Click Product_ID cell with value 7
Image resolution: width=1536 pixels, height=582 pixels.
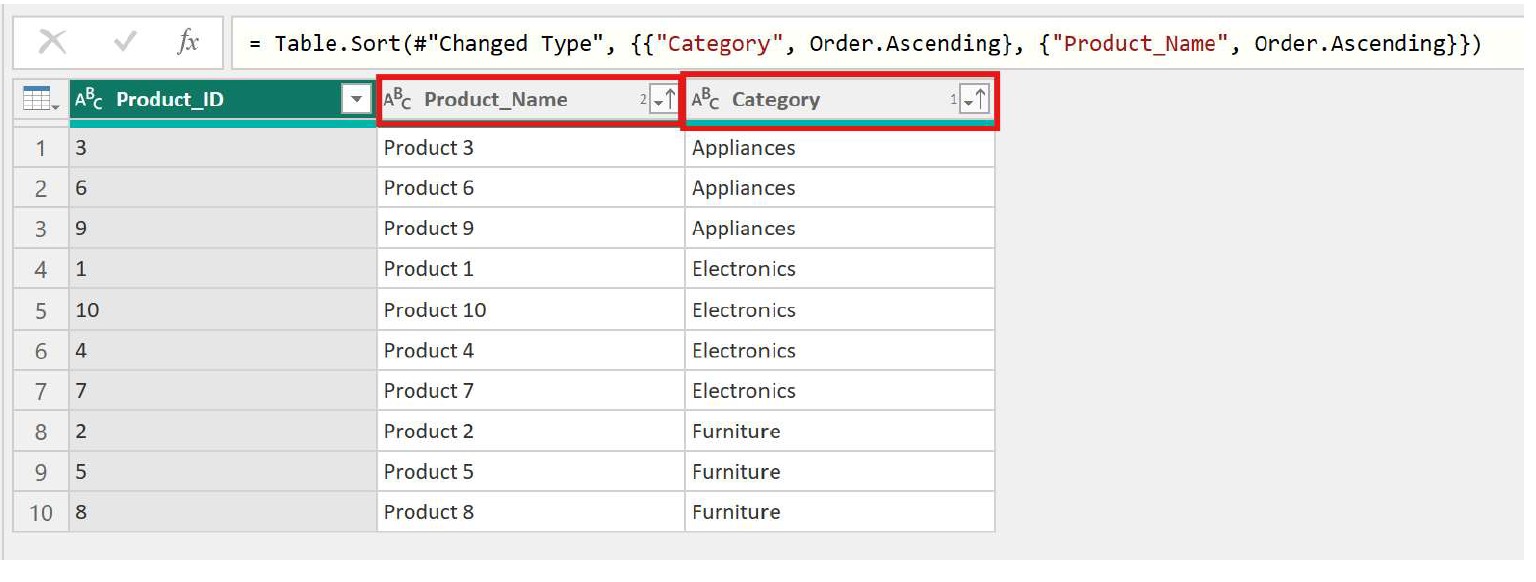[223, 390]
